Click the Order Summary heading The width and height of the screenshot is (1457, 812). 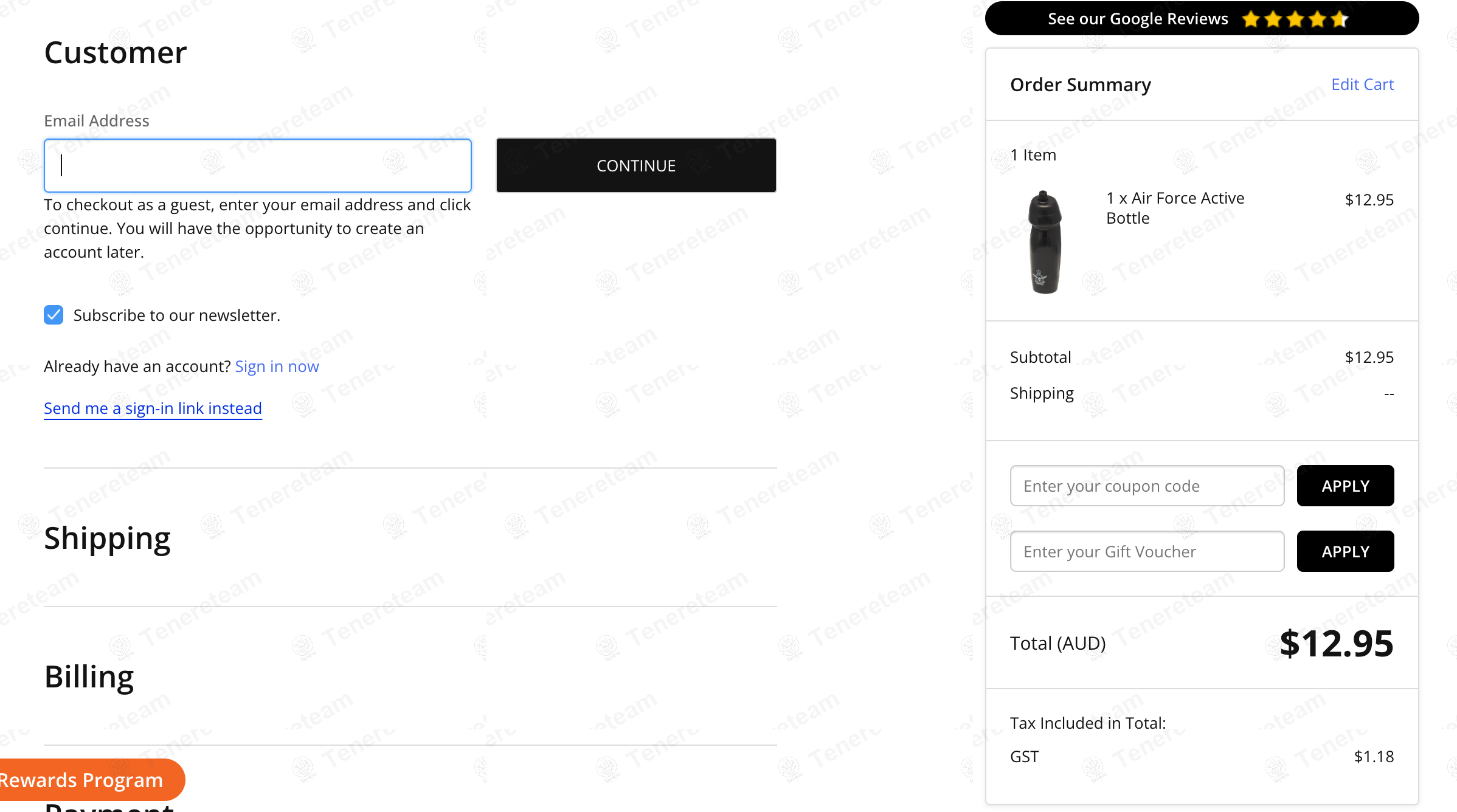(x=1081, y=84)
